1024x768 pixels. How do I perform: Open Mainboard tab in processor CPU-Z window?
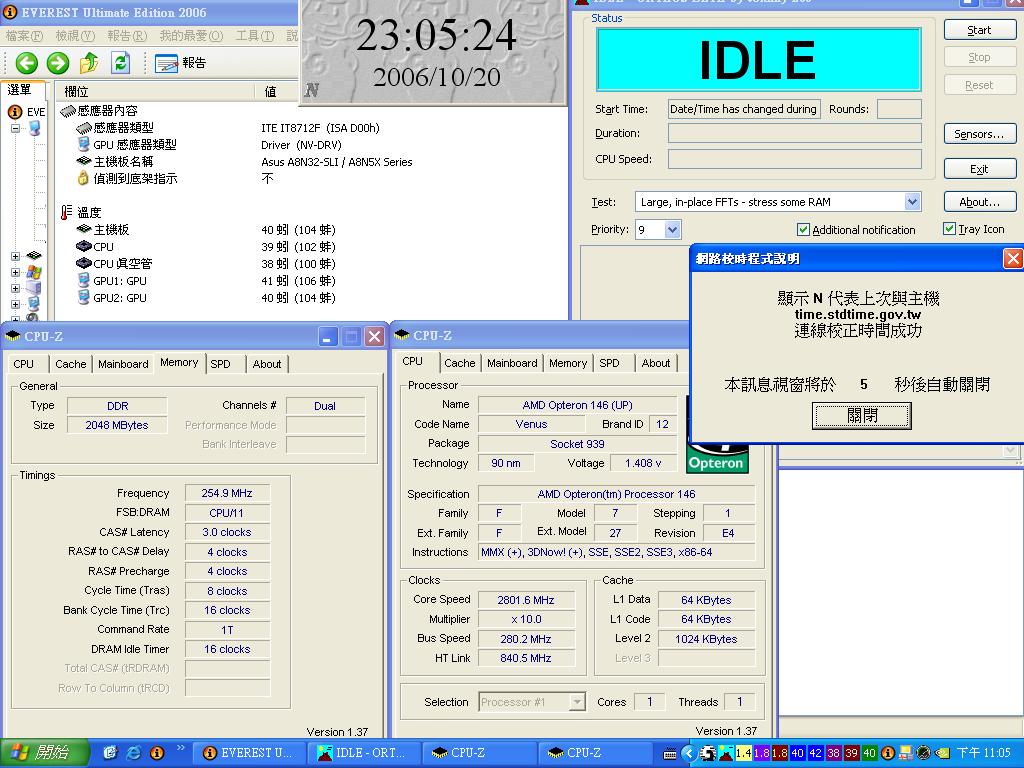(512, 363)
